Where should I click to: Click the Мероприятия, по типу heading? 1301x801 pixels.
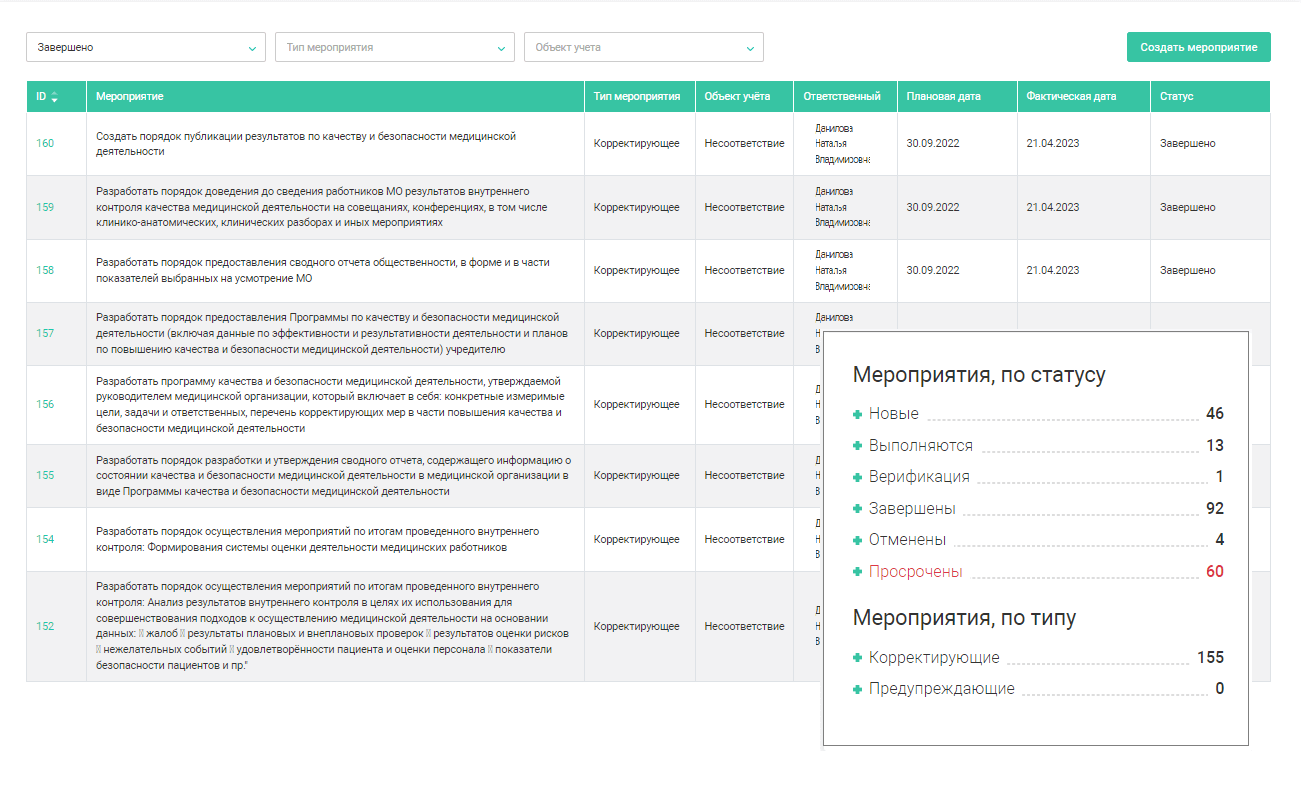coord(964,618)
